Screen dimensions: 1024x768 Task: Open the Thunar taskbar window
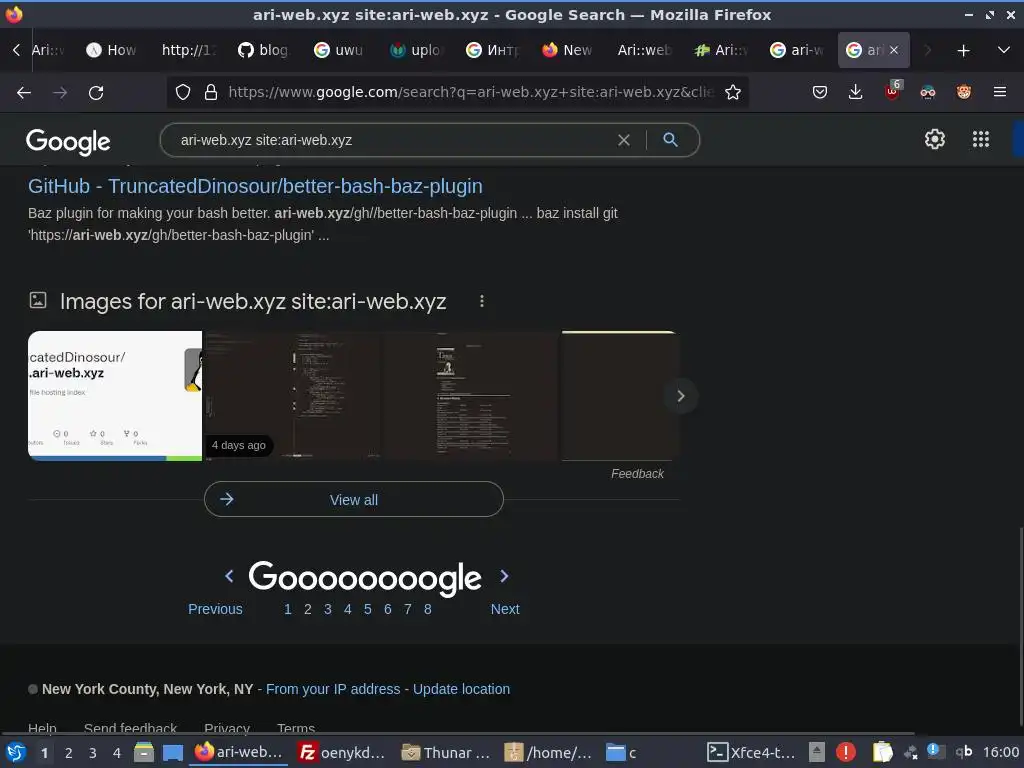(x=446, y=753)
